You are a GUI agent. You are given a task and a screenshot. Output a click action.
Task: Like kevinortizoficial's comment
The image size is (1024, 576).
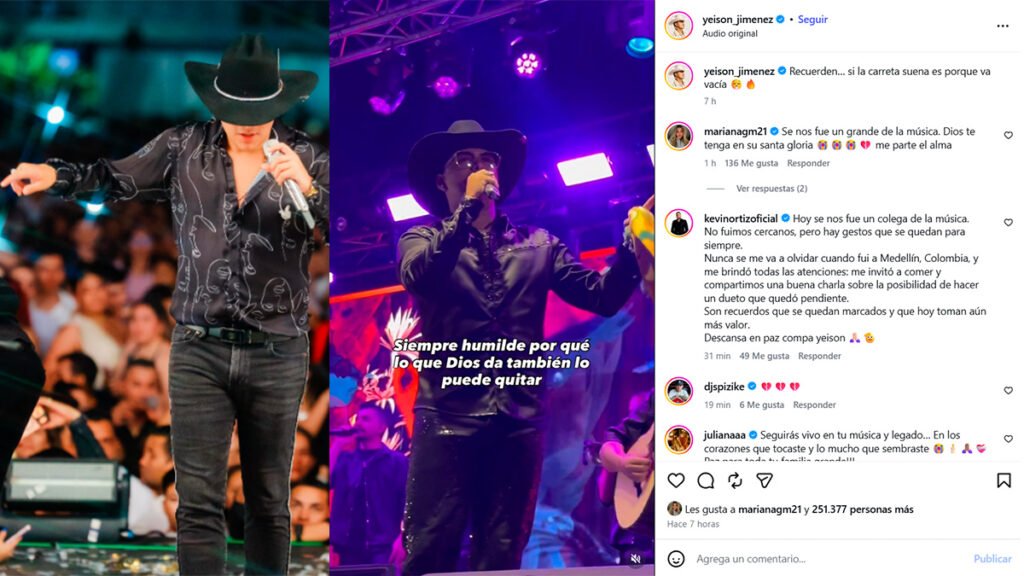click(1008, 223)
